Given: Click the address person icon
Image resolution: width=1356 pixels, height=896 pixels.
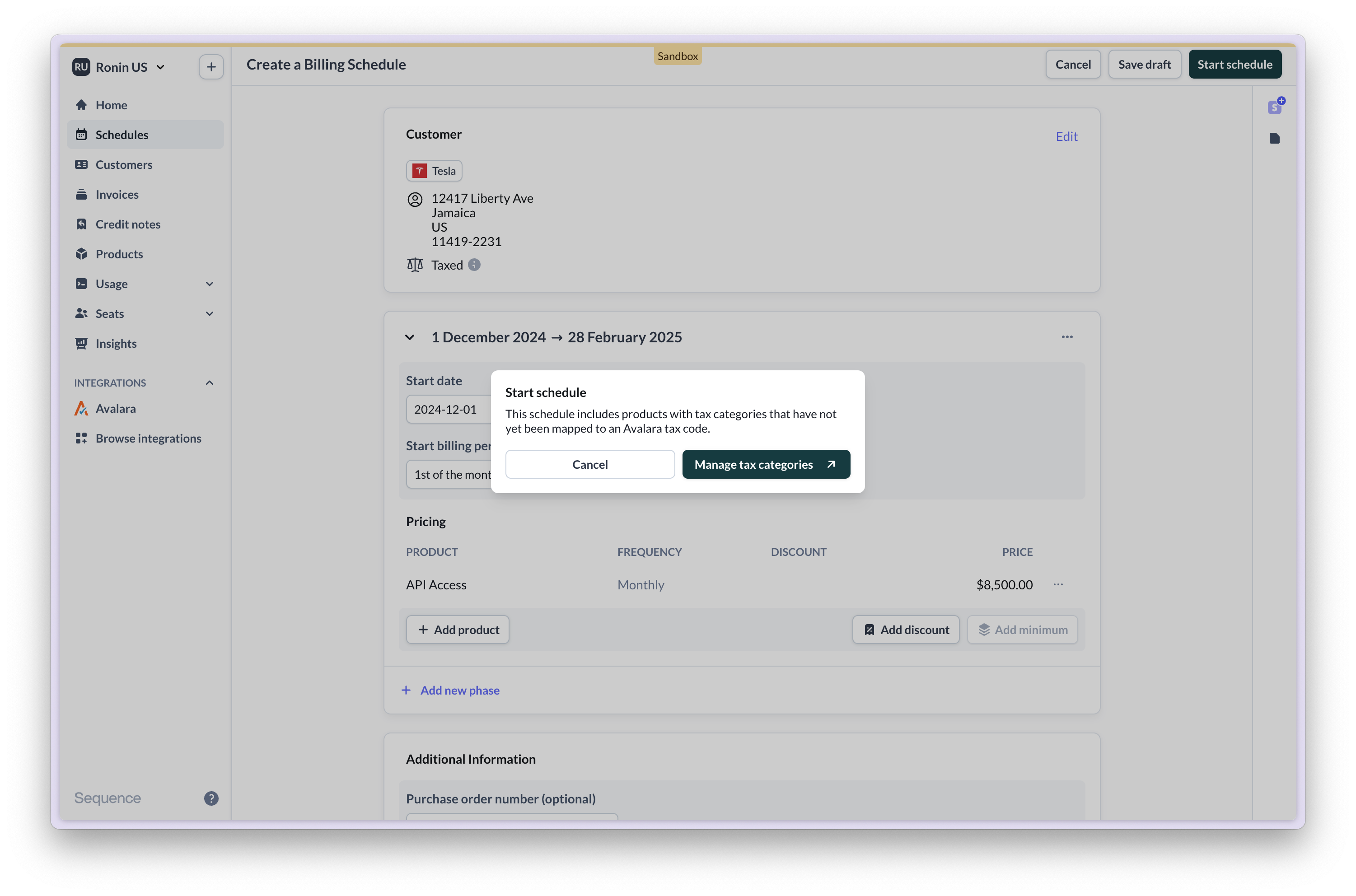Looking at the screenshot, I should click(415, 200).
